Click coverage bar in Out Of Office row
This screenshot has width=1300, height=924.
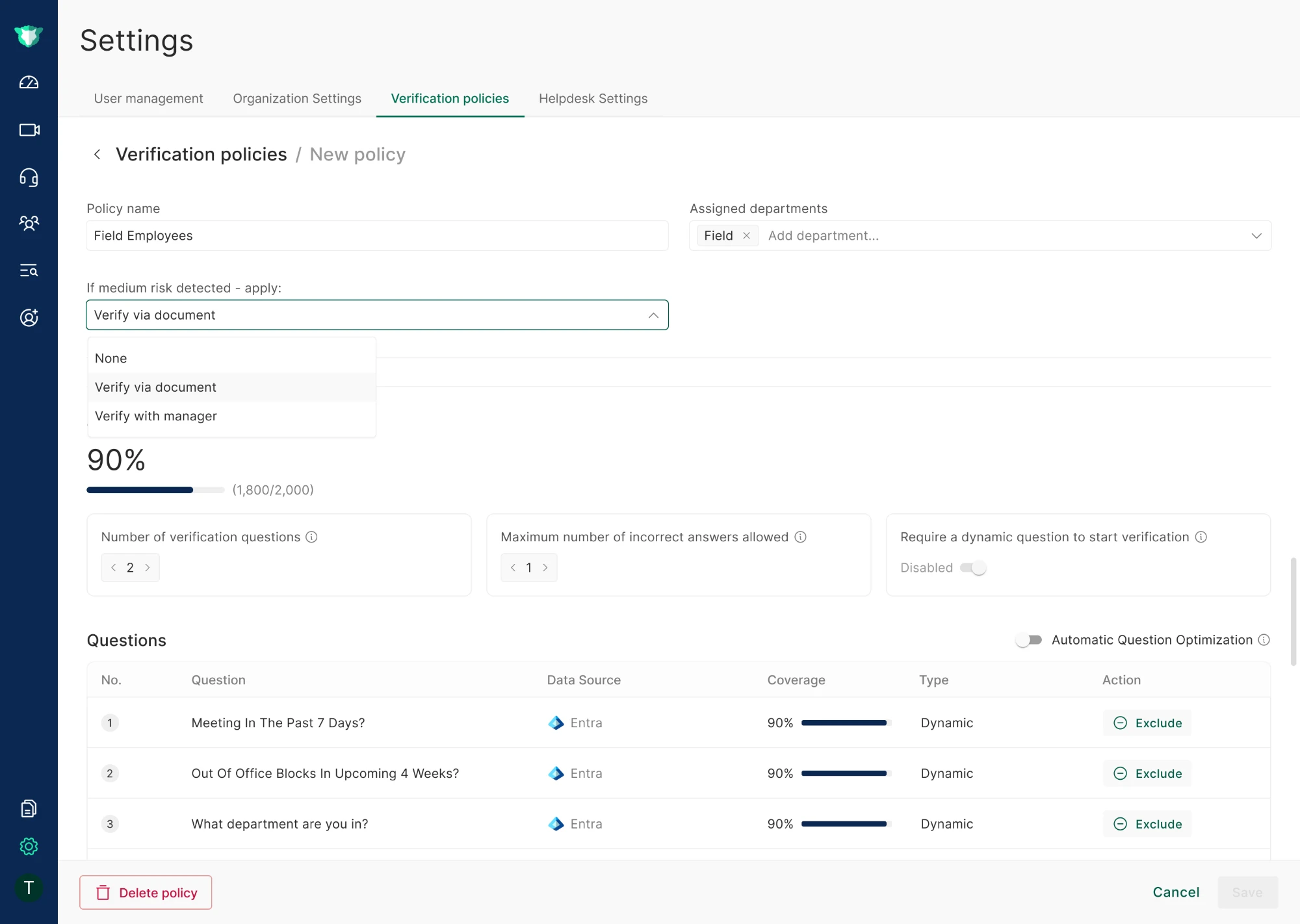pyautogui.click(x=845, y=773)
